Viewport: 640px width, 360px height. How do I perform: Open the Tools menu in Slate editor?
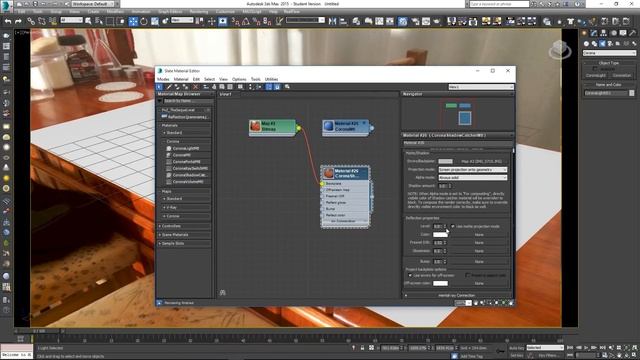pyautogui.click(x=256, y=79)
